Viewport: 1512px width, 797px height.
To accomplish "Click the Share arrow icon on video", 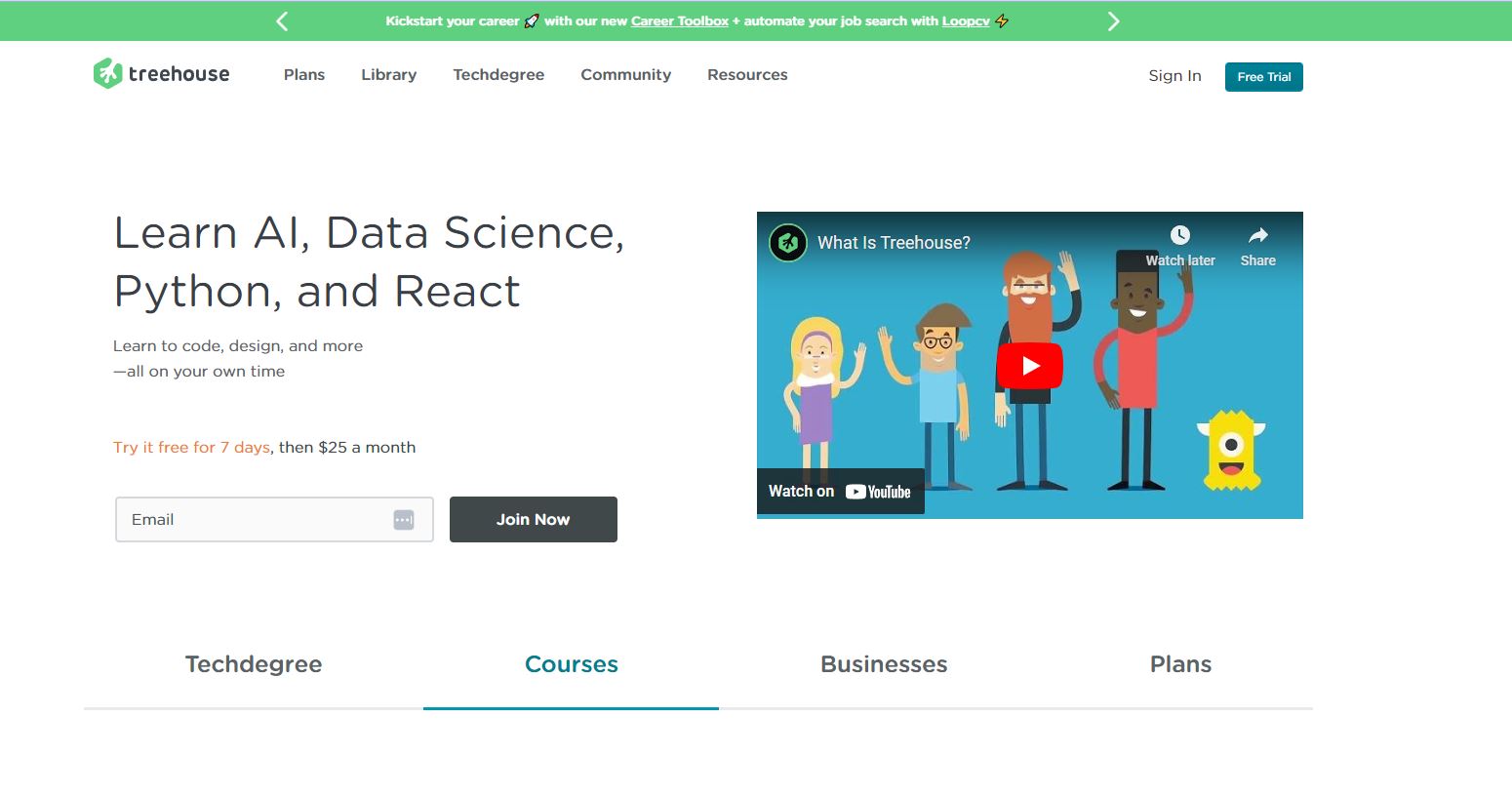I will tap(1258, 235).
